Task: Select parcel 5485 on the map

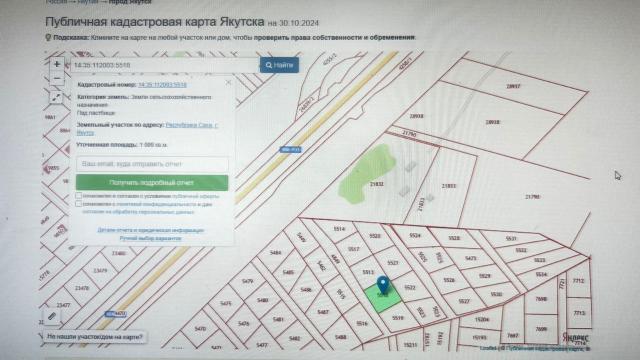Action: (x=288, y=272)
